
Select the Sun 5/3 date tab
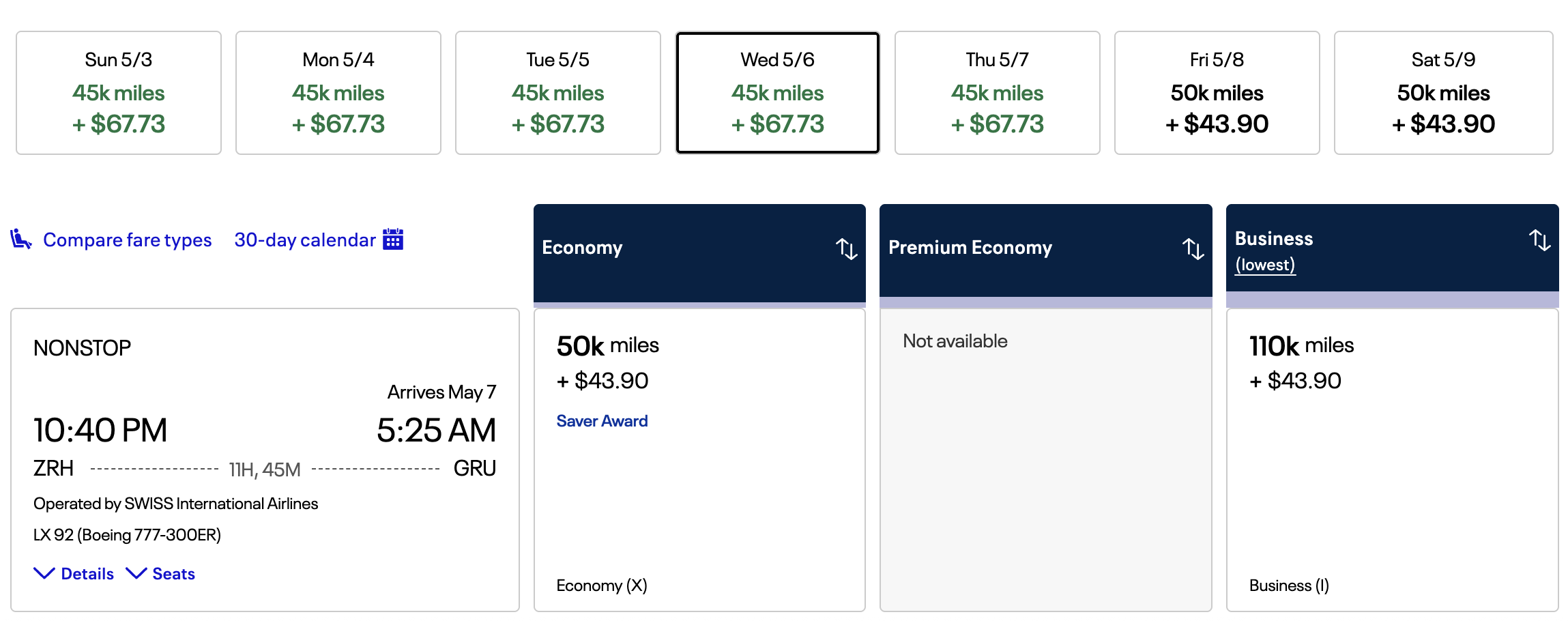tap(119, 93)
